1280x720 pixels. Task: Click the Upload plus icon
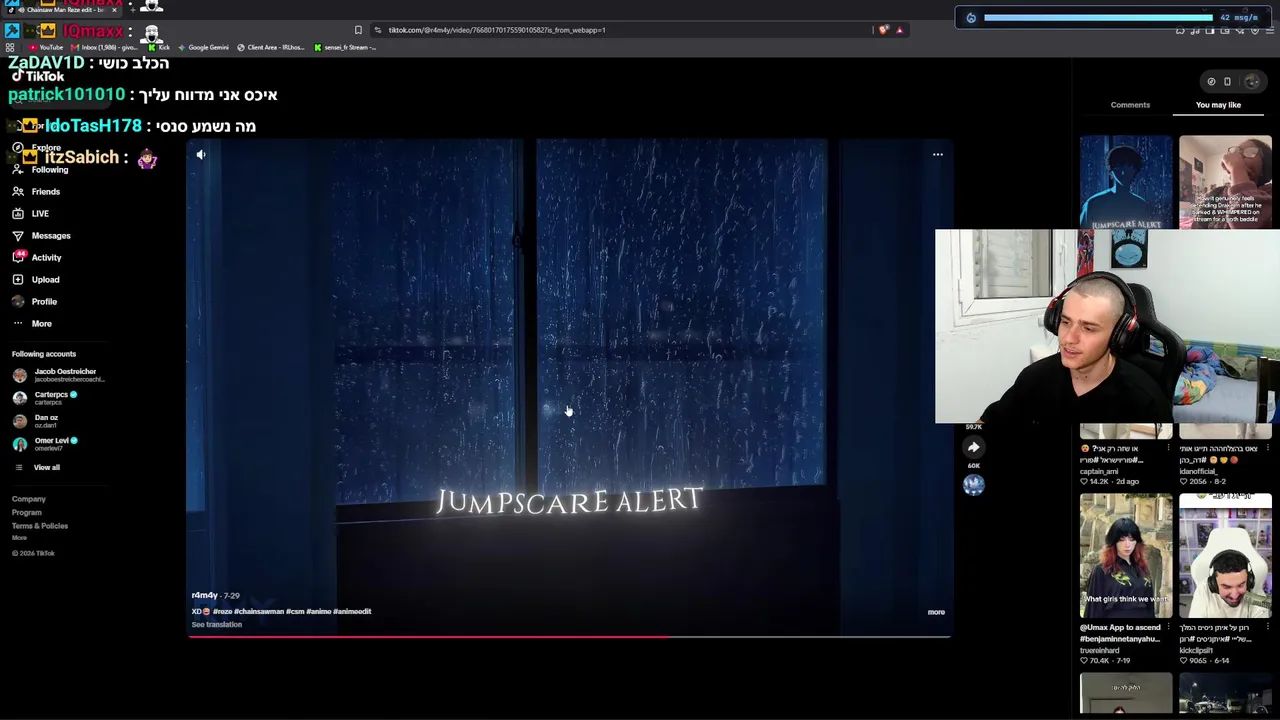point(18,280)
